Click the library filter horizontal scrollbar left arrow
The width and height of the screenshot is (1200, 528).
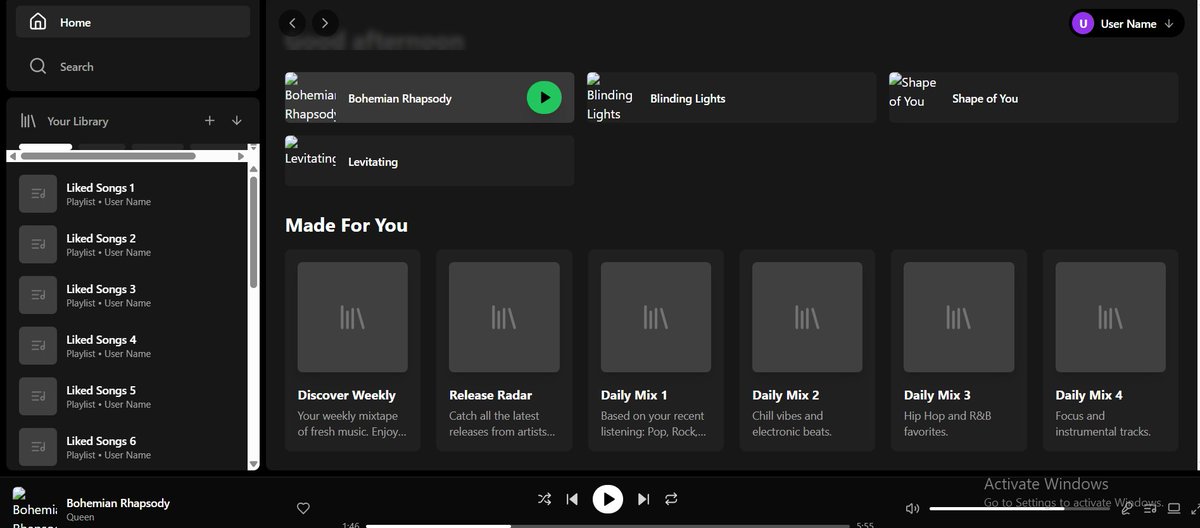pyautogui.click(x=12, y=156)
